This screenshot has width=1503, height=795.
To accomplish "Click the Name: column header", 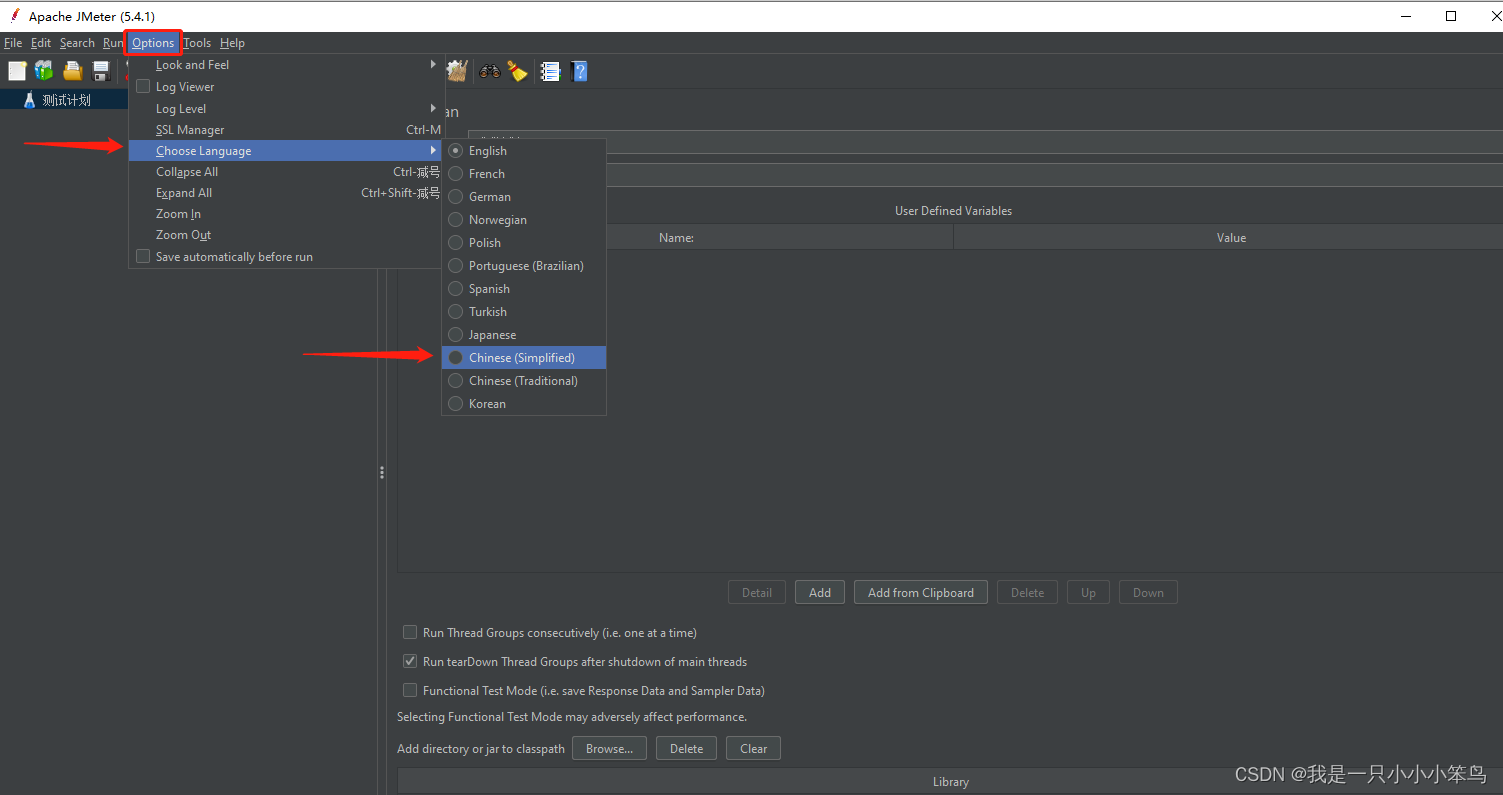I will (x=677, y=237).
